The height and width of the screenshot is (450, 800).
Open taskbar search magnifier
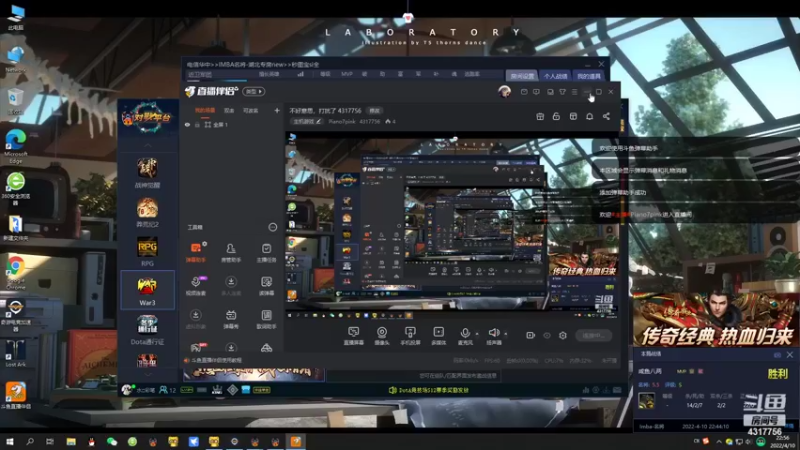[30, 441]
